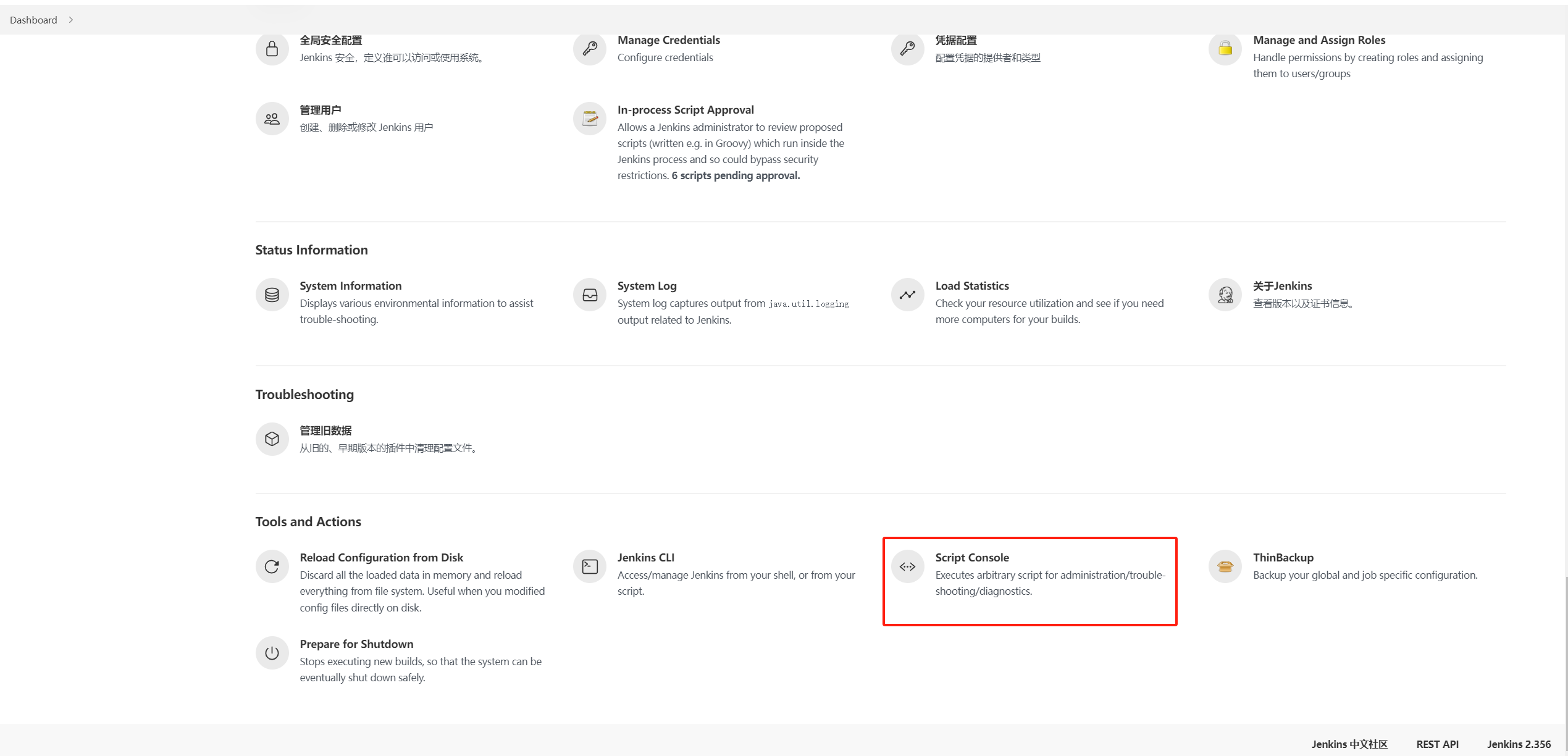
Task: Click the lock icon for 全局安全配置
Action: click(x=272, y=49)
